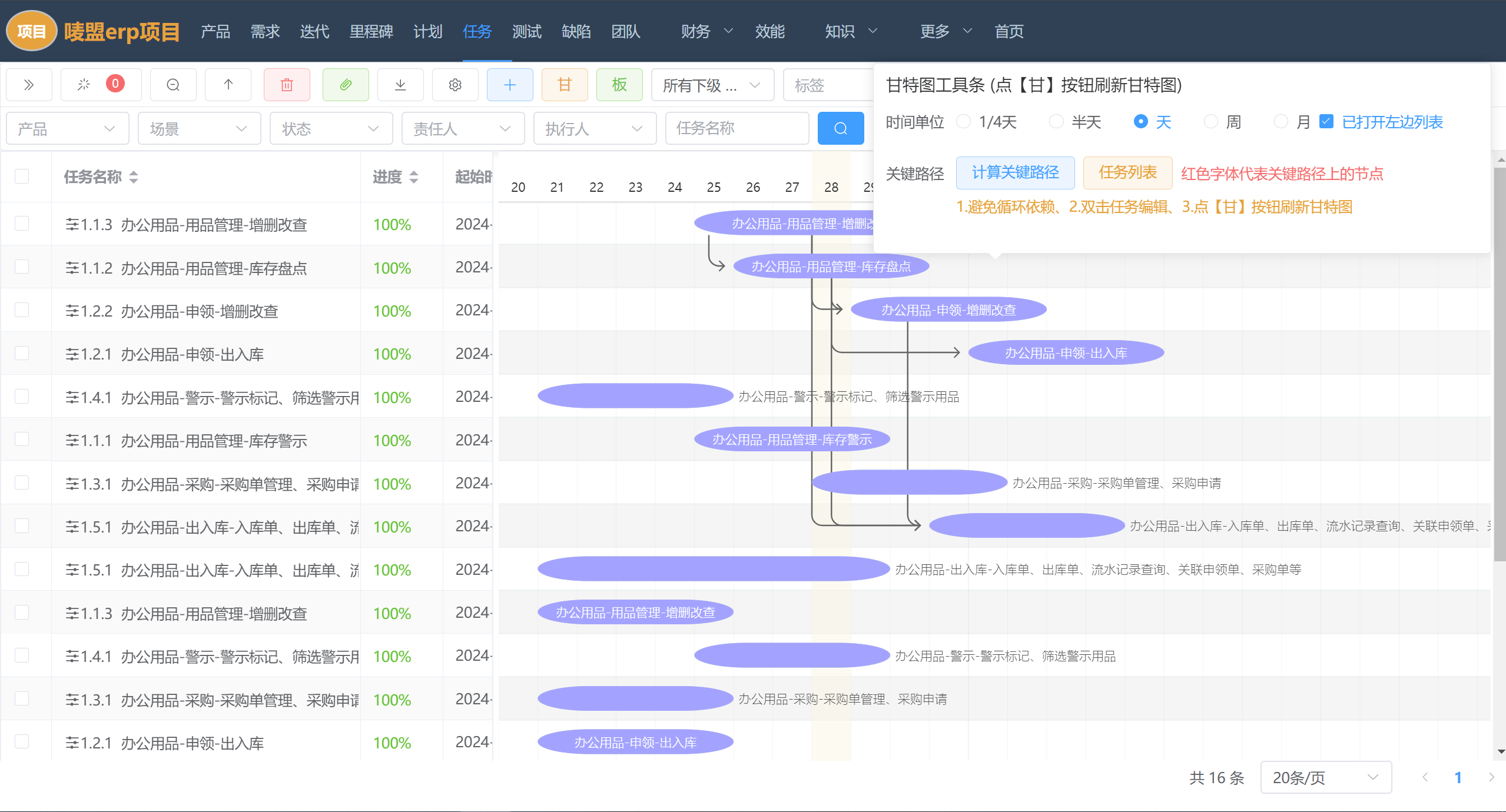Export tasks using the download icon
This screenshot has height=812, width=1506.
400,84
